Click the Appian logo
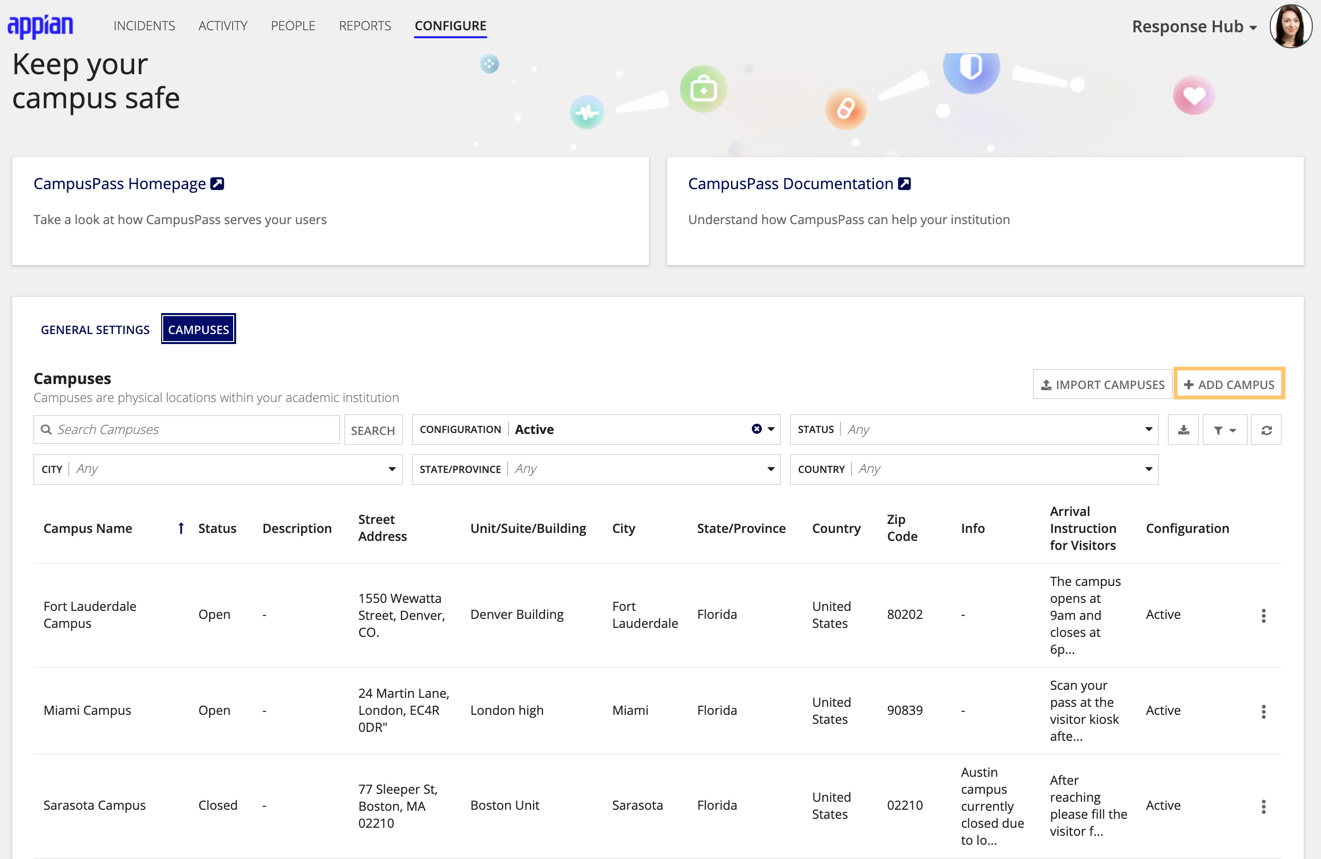Screen dimensions: 1321x859 (40, 26)
